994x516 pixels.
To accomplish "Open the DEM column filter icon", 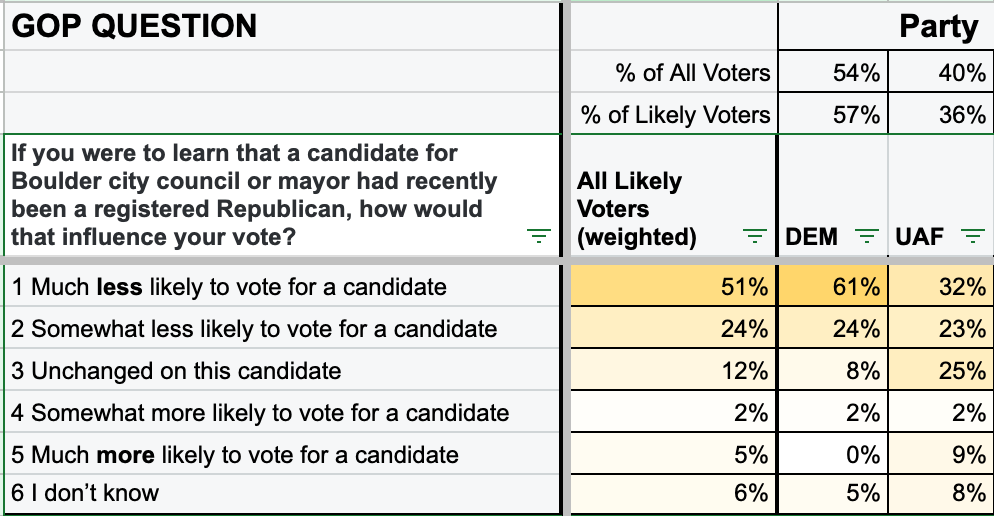I will coord(867,236).
